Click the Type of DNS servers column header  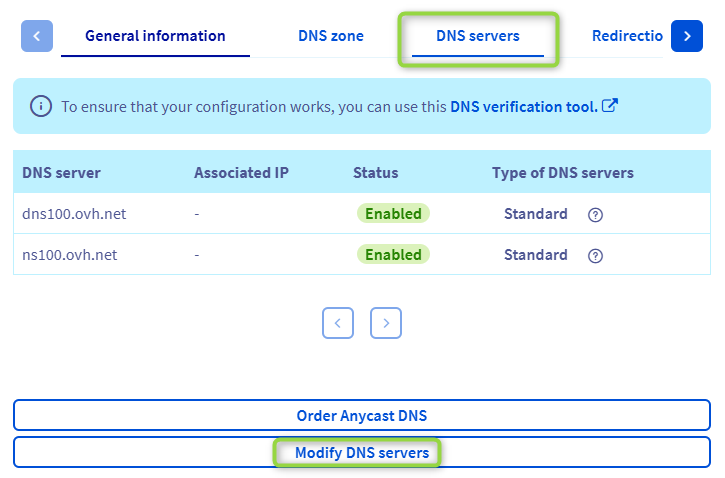tap(562, 173)
